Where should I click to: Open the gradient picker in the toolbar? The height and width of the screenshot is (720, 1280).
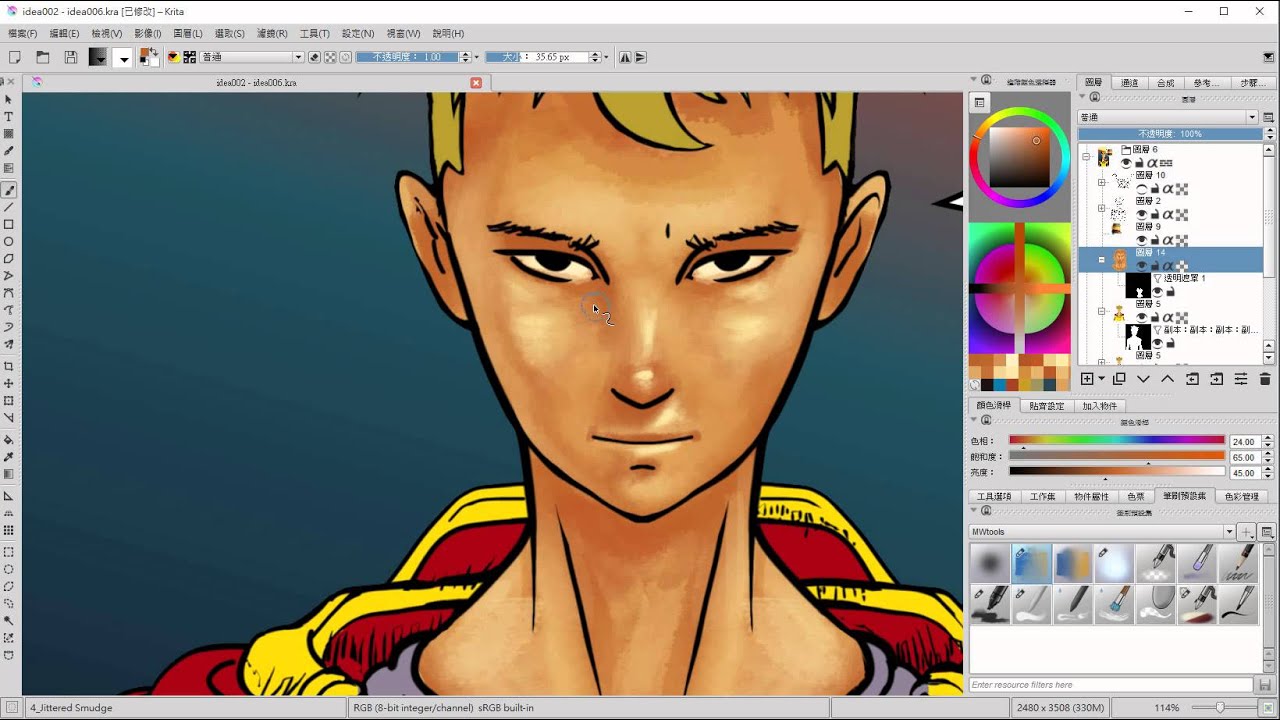[97, 57]
